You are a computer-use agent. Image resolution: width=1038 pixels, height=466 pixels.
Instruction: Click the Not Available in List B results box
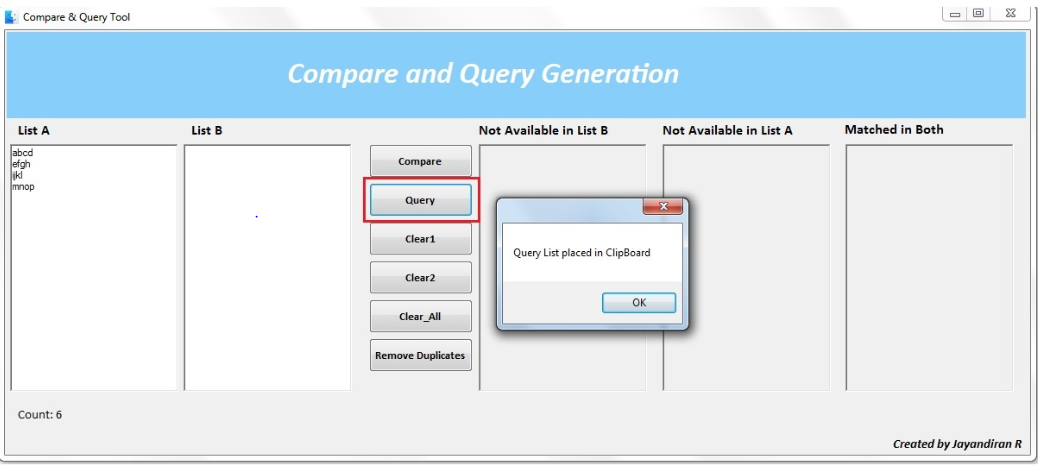563,267
